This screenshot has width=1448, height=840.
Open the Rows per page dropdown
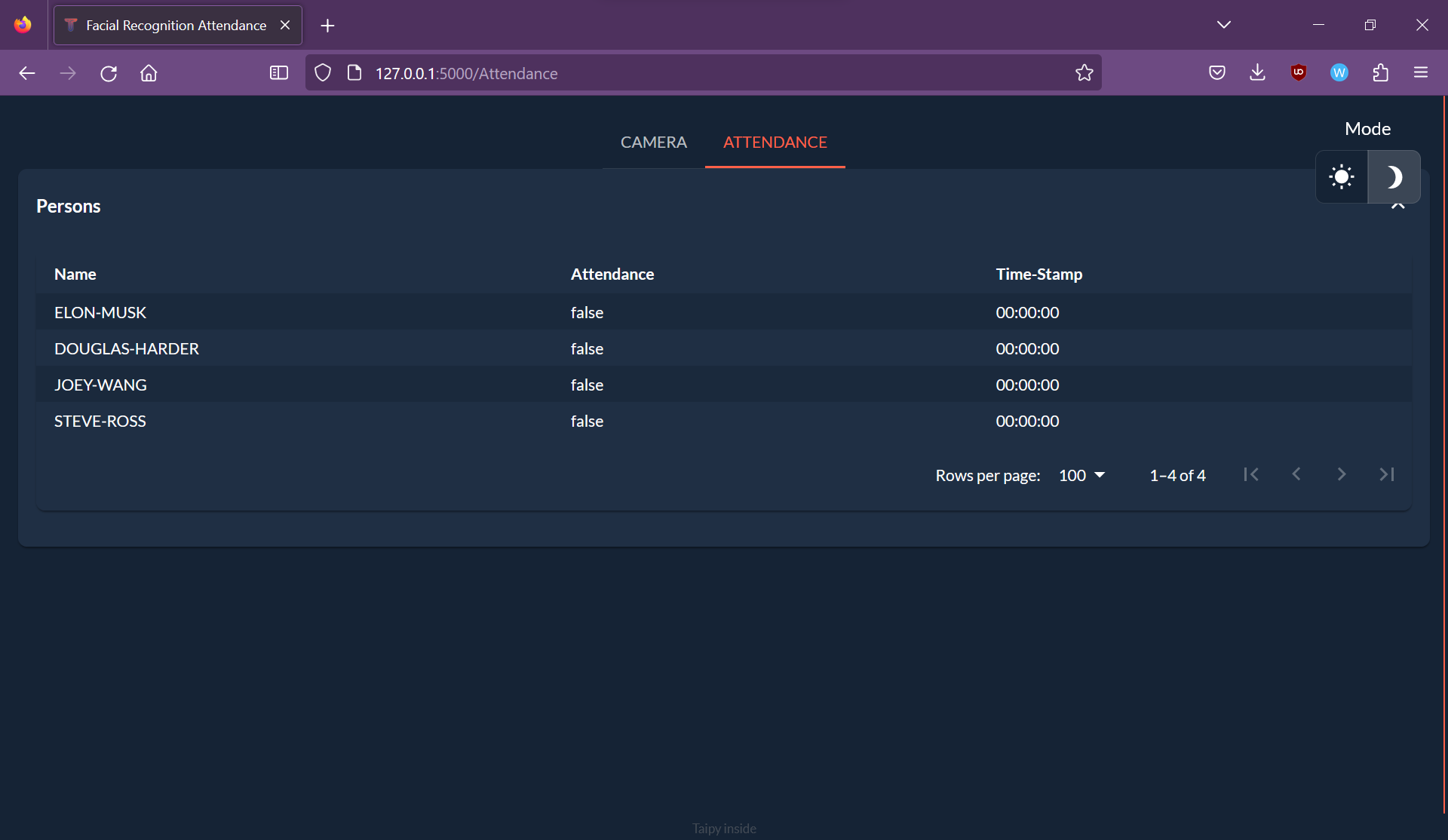click(1081, 475)
